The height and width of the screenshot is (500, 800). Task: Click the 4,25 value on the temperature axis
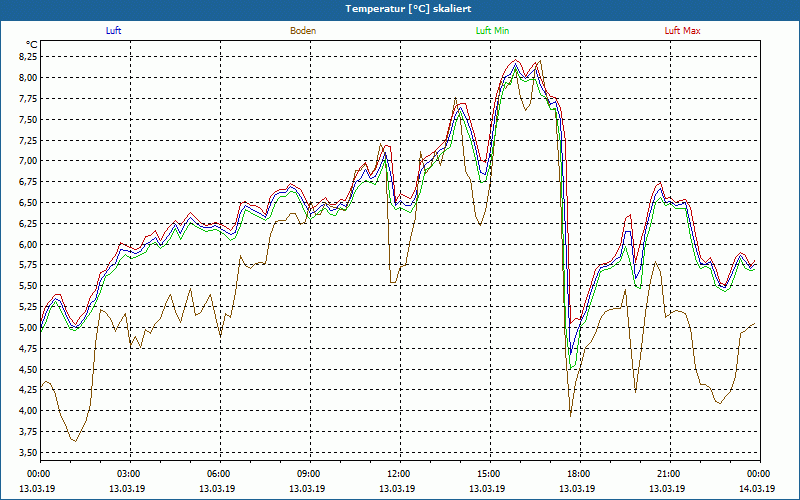28,390
